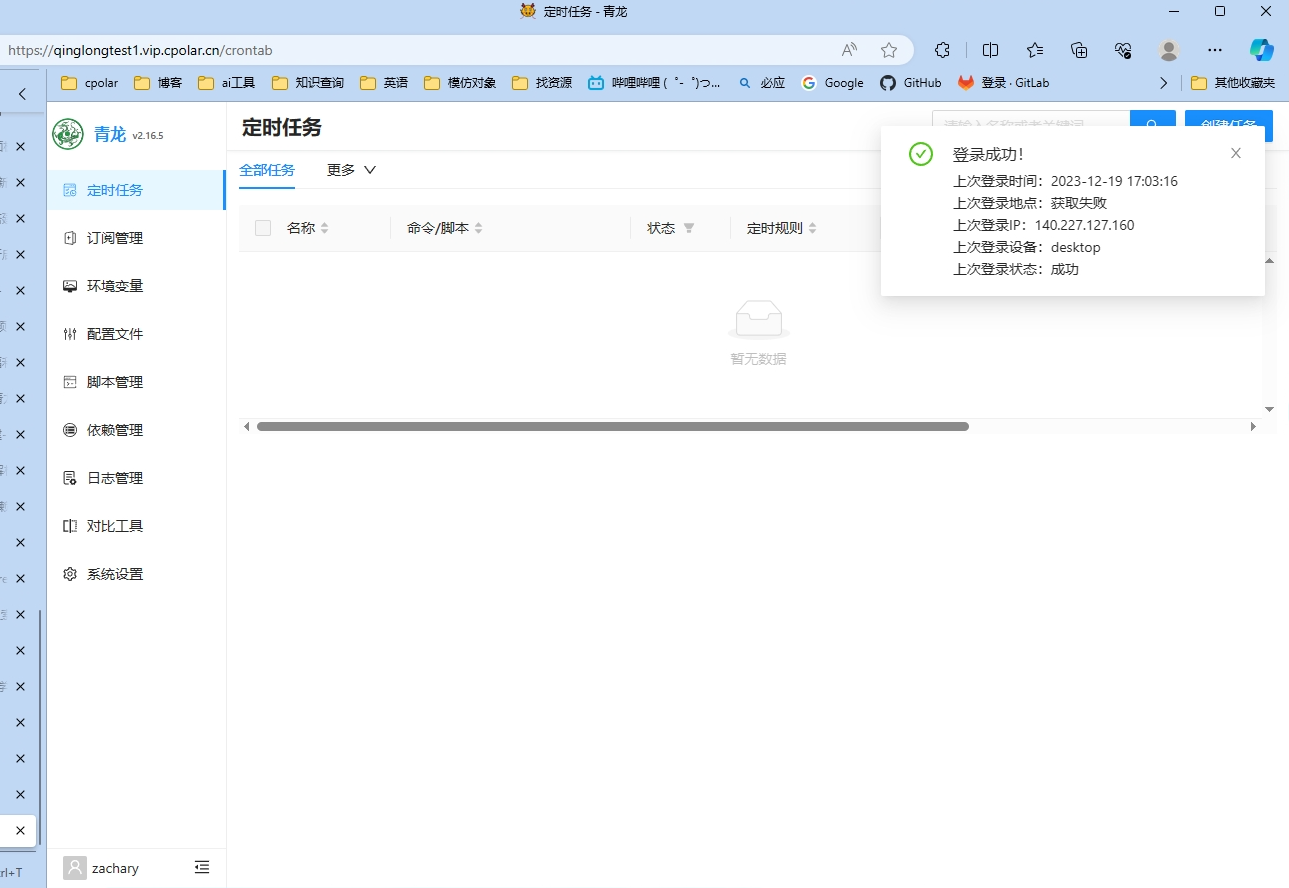Open browser settings and more menu
This screenshot has width=1289, height=888.
pos(1215,50)
